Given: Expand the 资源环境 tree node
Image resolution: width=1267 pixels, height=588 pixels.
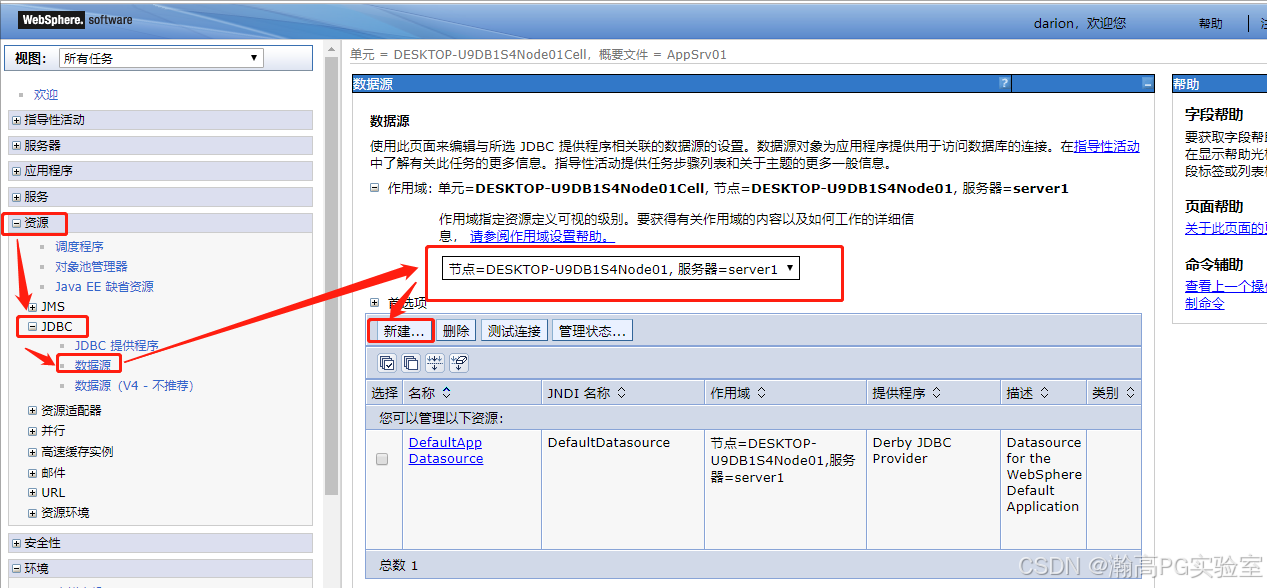Looking at the screenshot, I should (33, 513).
